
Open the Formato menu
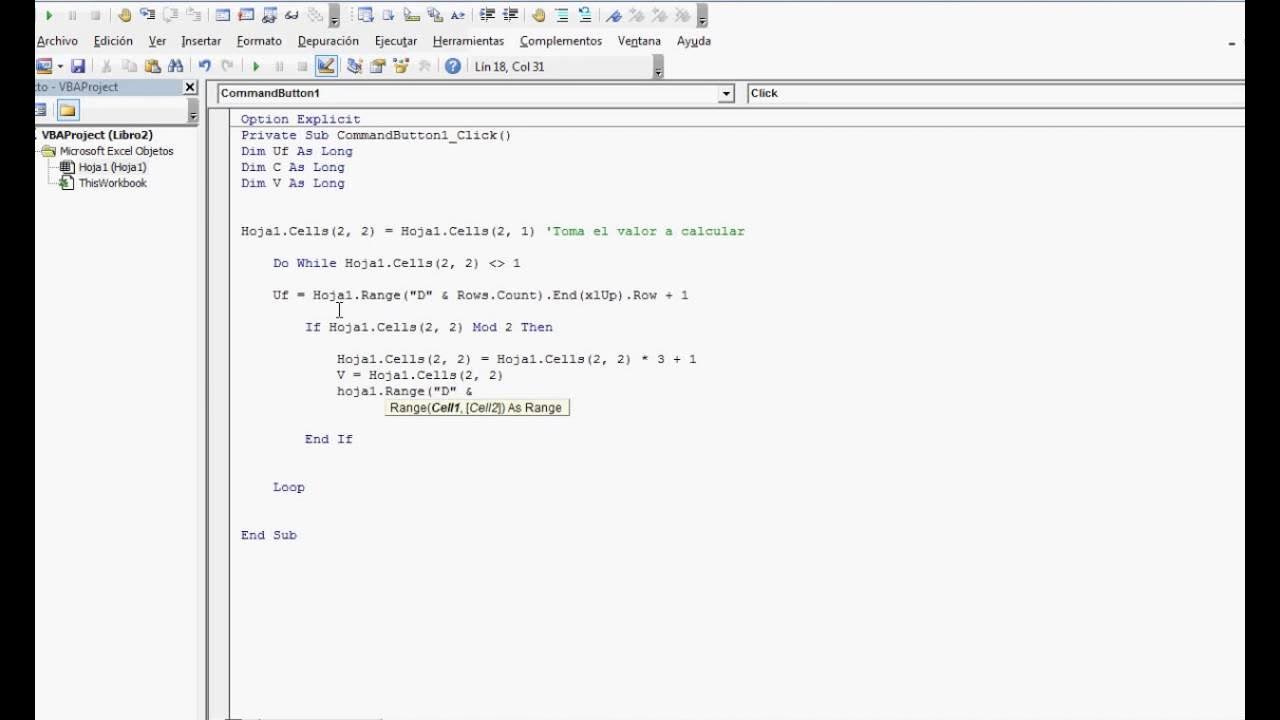(259, 41)
